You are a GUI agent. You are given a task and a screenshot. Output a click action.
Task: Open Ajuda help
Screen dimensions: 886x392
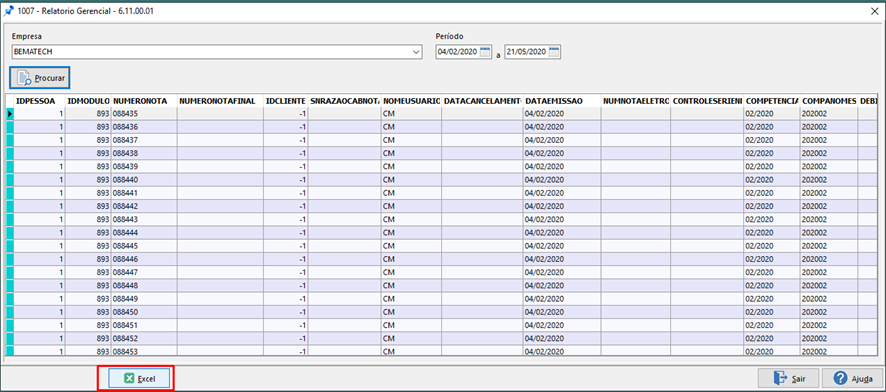click(x=852, y=378)
